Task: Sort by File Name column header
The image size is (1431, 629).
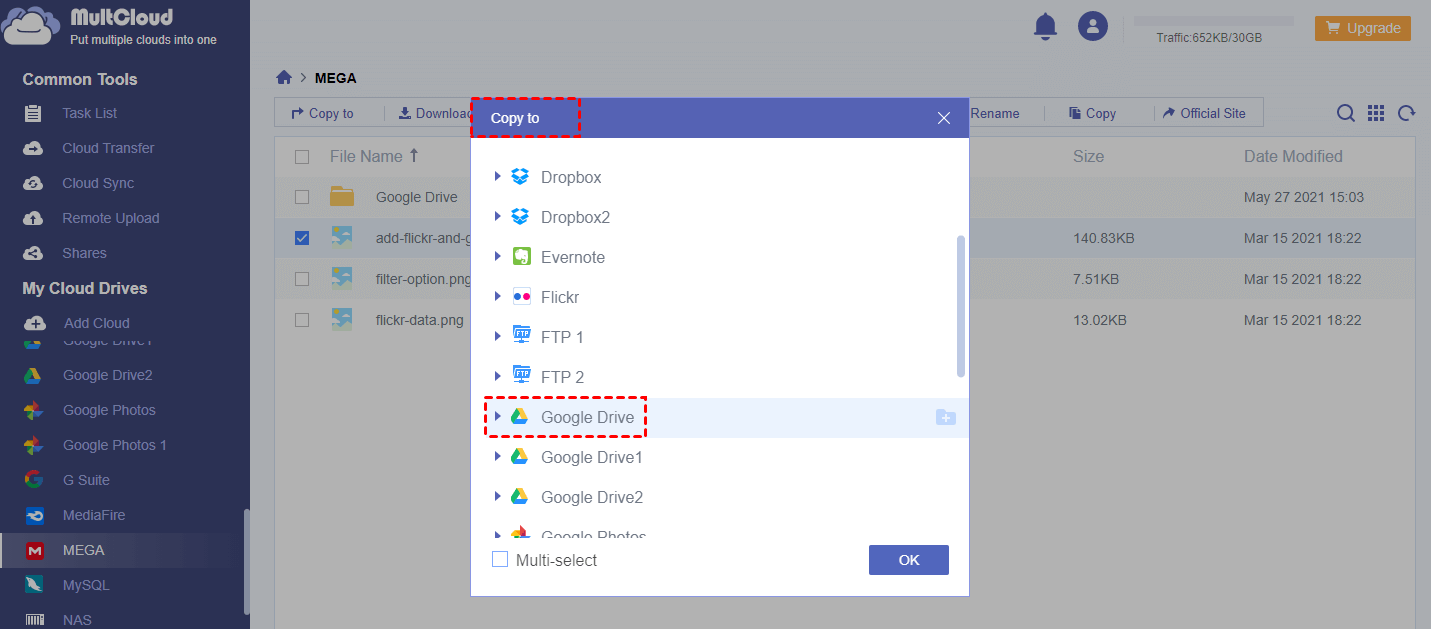Action: pos(374,156)
